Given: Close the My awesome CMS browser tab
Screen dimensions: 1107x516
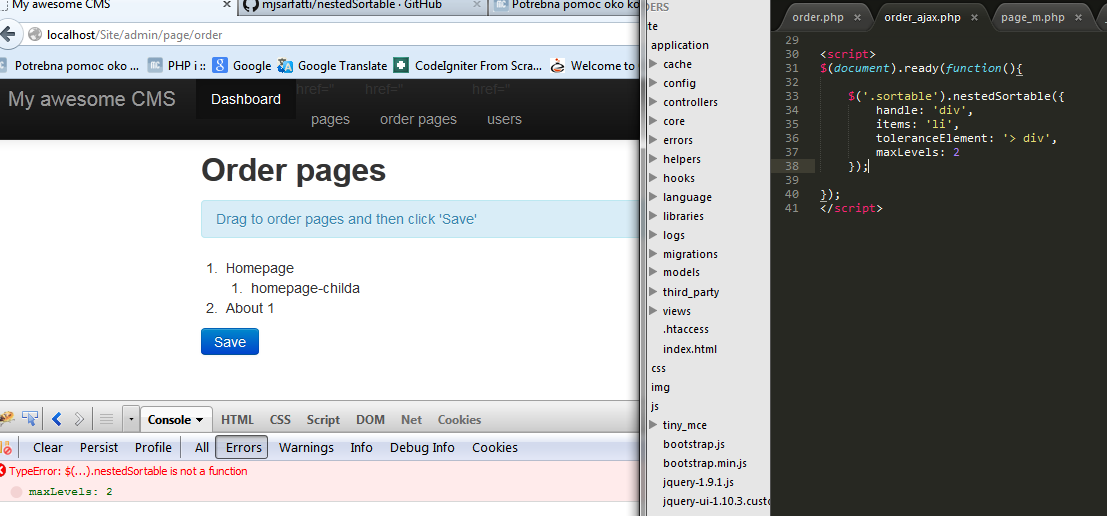Looking at the screenshot, I should pos(225,5).
